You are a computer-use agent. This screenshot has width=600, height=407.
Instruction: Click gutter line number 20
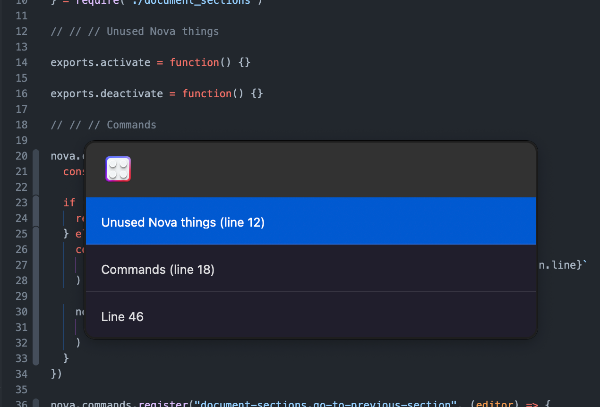21,157
